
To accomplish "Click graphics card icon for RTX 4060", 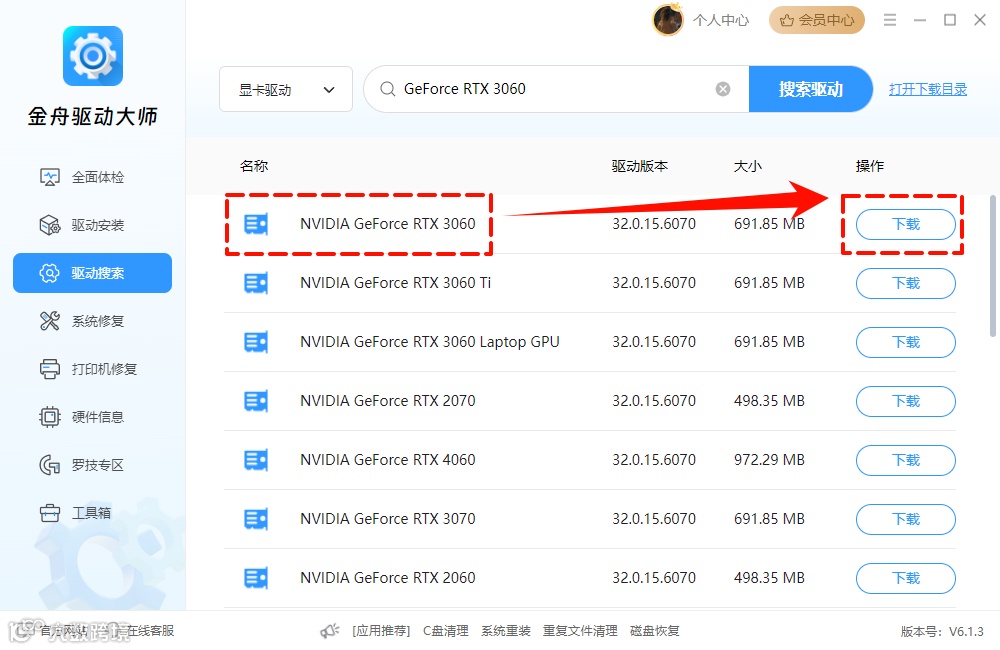I will tap(256, 460).
